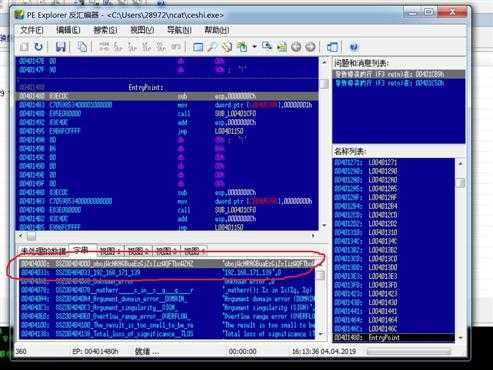Click the panel layout toolbar icon
The height and width of the screenshot is (370, 493).
[332, 47]
